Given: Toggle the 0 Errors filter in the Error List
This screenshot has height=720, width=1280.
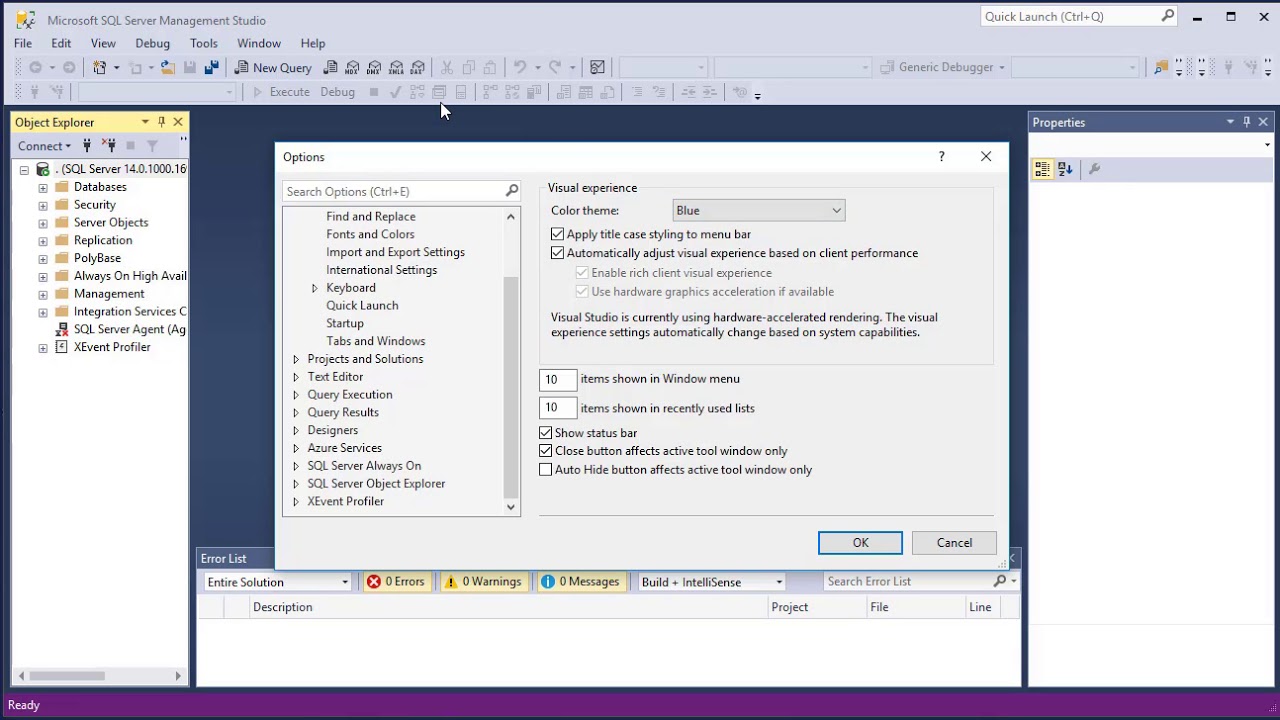Looking at the screenshot, I should (396, 581).
